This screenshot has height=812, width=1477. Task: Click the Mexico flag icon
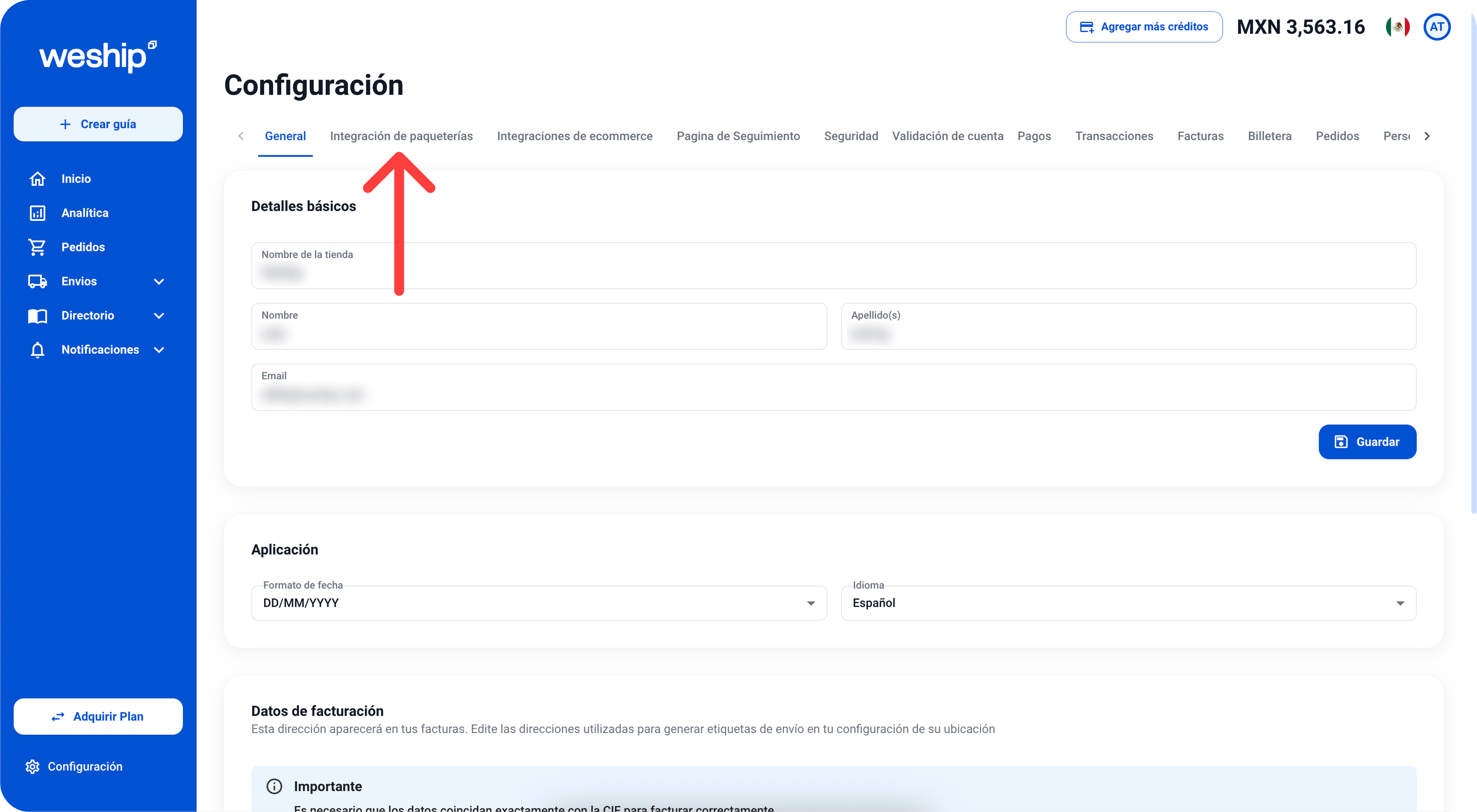pyautogui.click(x=1398, y=27)
